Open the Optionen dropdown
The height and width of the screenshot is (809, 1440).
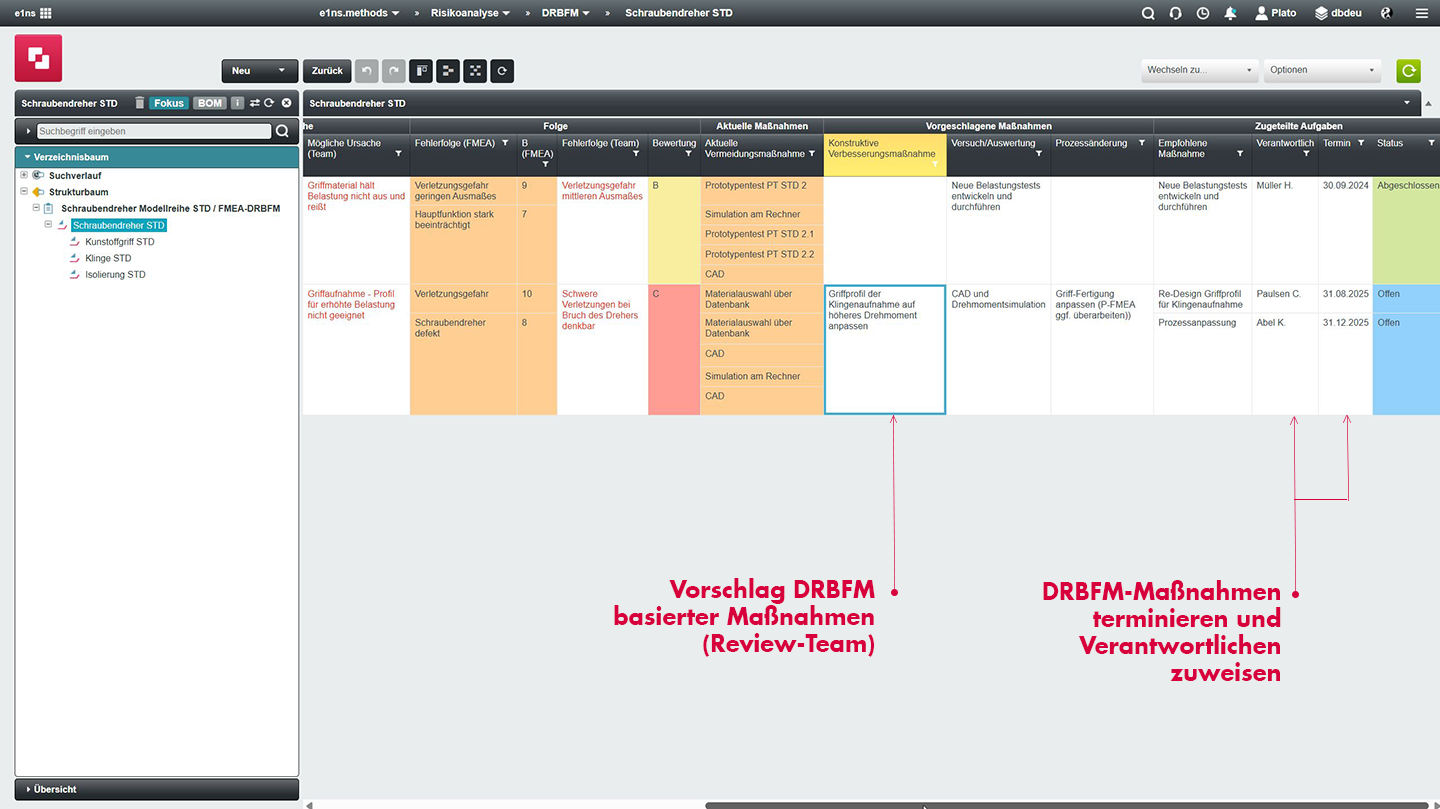(x=1321, y=70)
